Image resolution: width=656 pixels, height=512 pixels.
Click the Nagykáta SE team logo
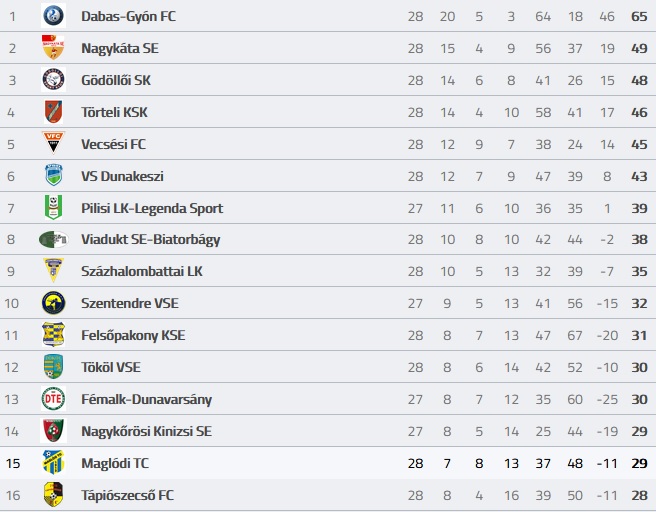click(54, 47)
